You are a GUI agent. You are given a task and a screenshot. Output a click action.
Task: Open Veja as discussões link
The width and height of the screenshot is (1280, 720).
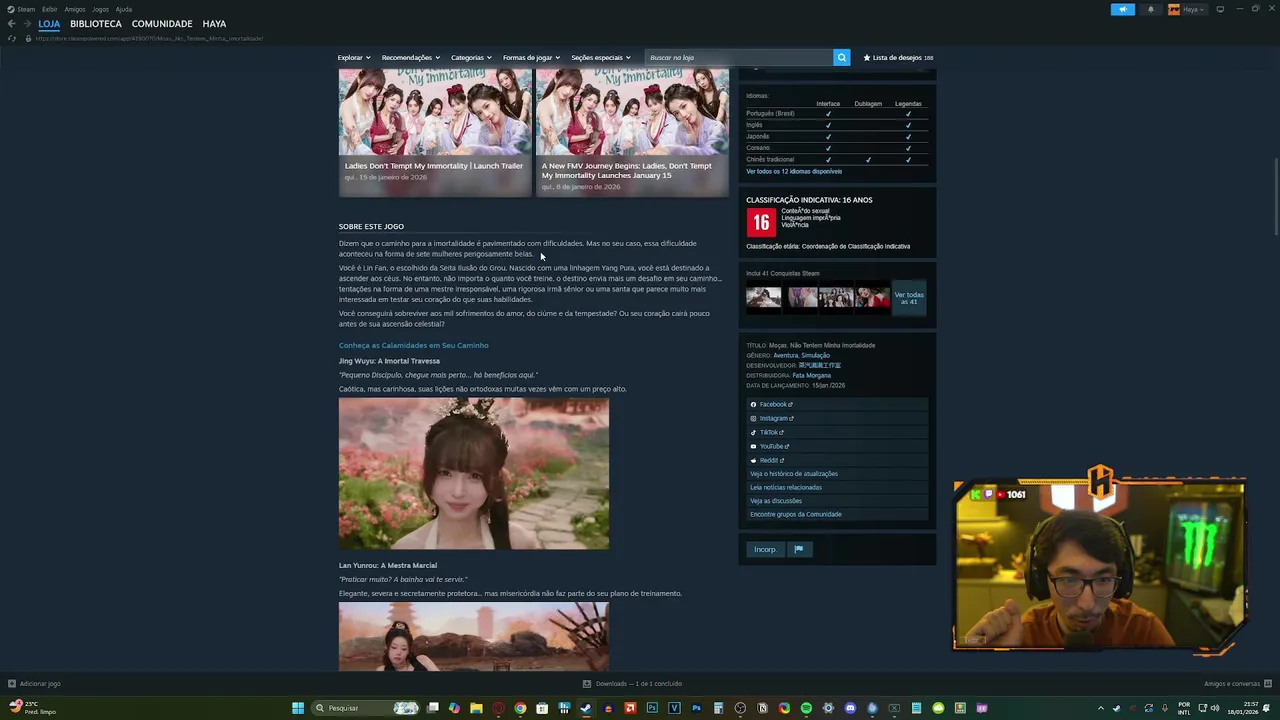[x=776, y=501]
